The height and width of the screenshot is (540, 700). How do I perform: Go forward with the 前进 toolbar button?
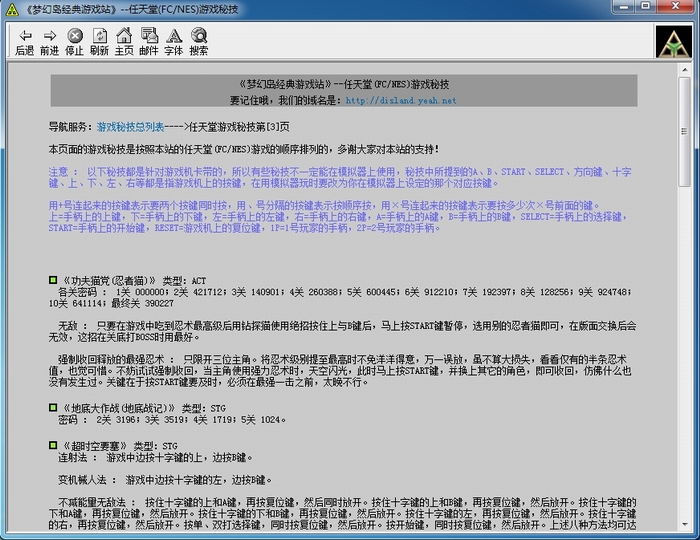click(50, 42)
